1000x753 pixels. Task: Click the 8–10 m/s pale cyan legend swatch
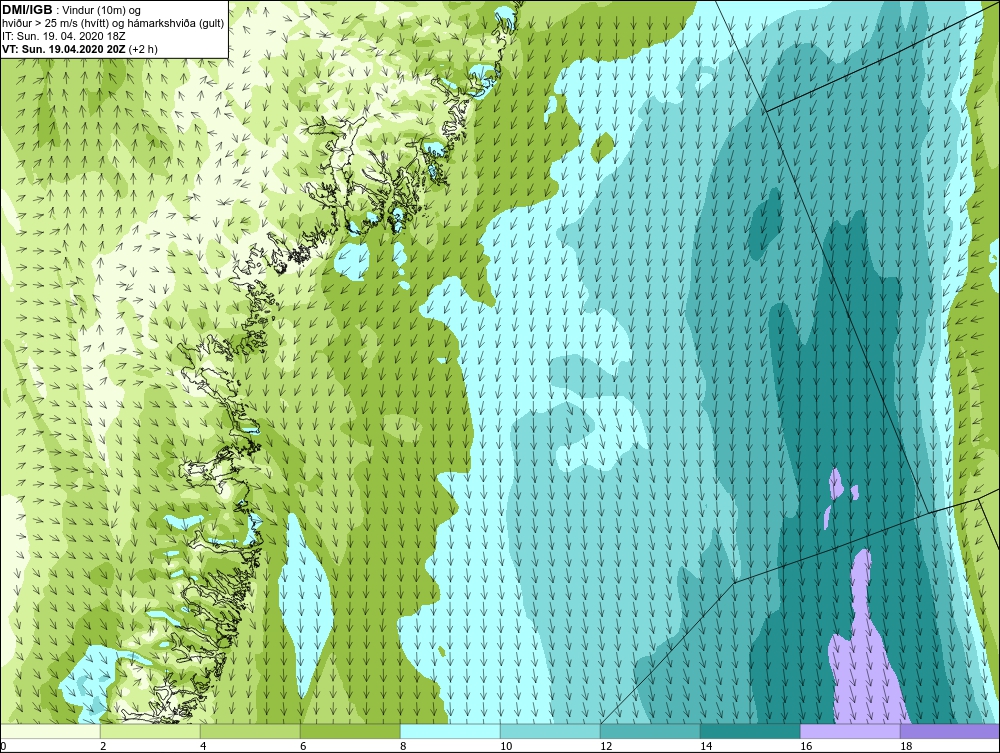point(450,731)
